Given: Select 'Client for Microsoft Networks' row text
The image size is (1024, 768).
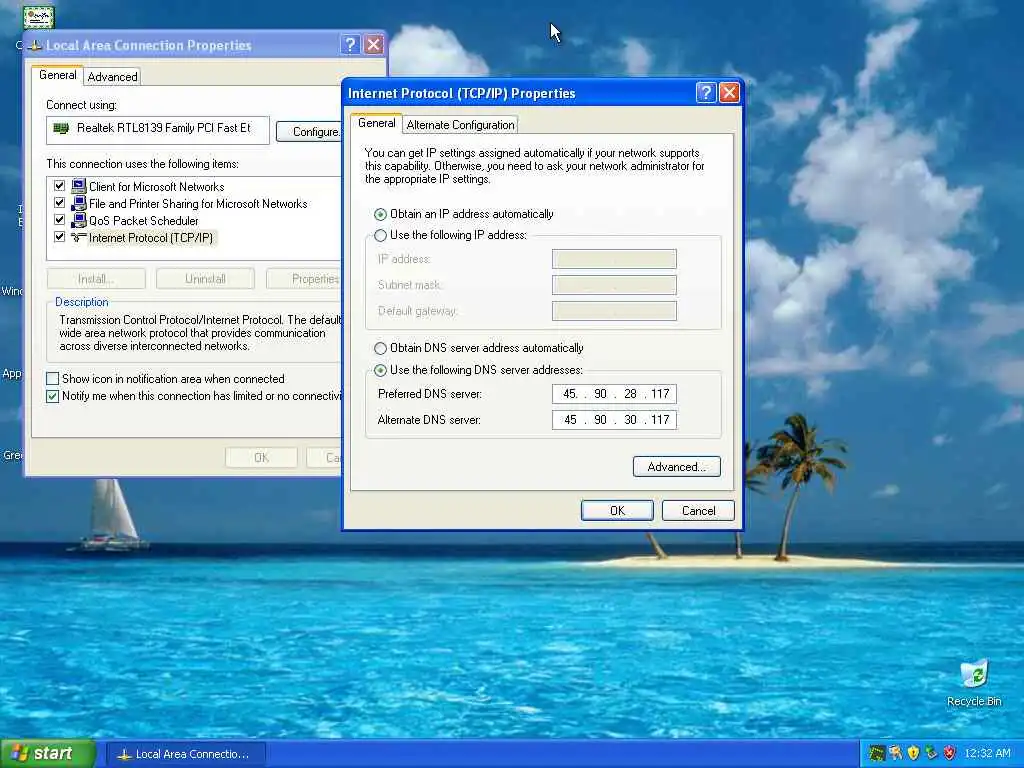Looking at the screenshot, I should coord(157,187).
